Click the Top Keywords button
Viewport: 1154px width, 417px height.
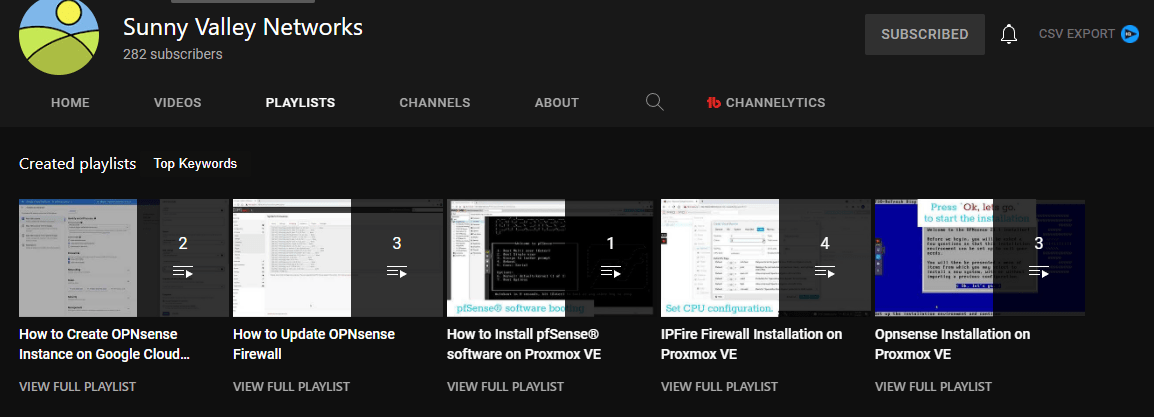coord(195,163)
